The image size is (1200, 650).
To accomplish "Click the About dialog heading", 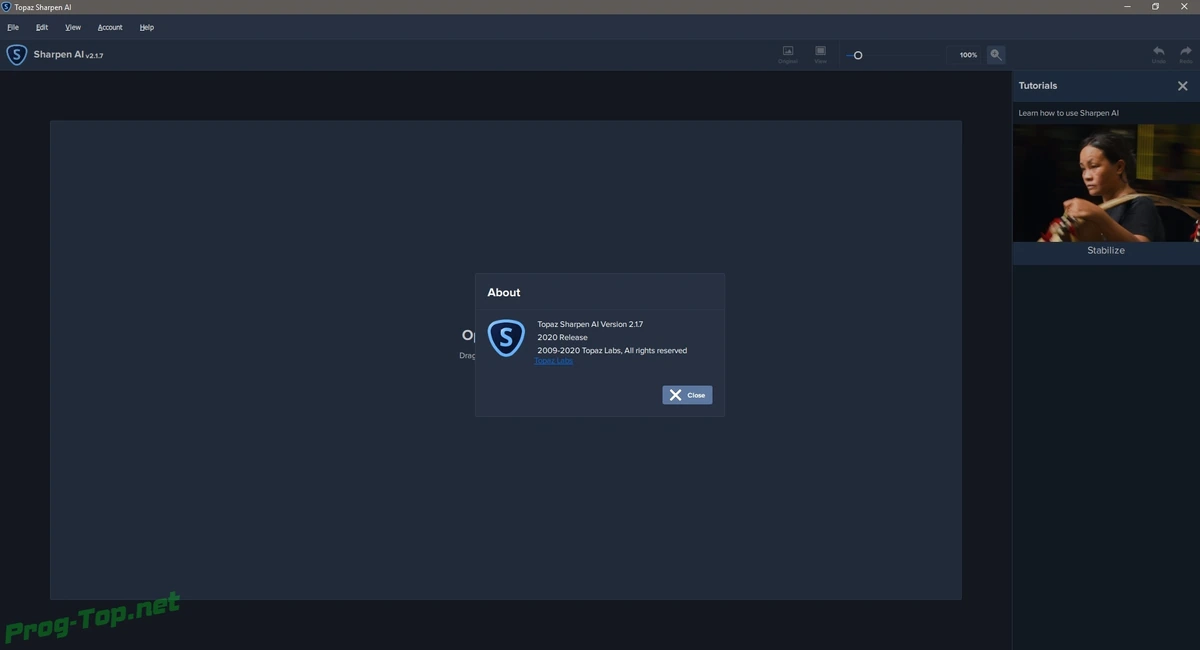I will (x=504, y=292).
